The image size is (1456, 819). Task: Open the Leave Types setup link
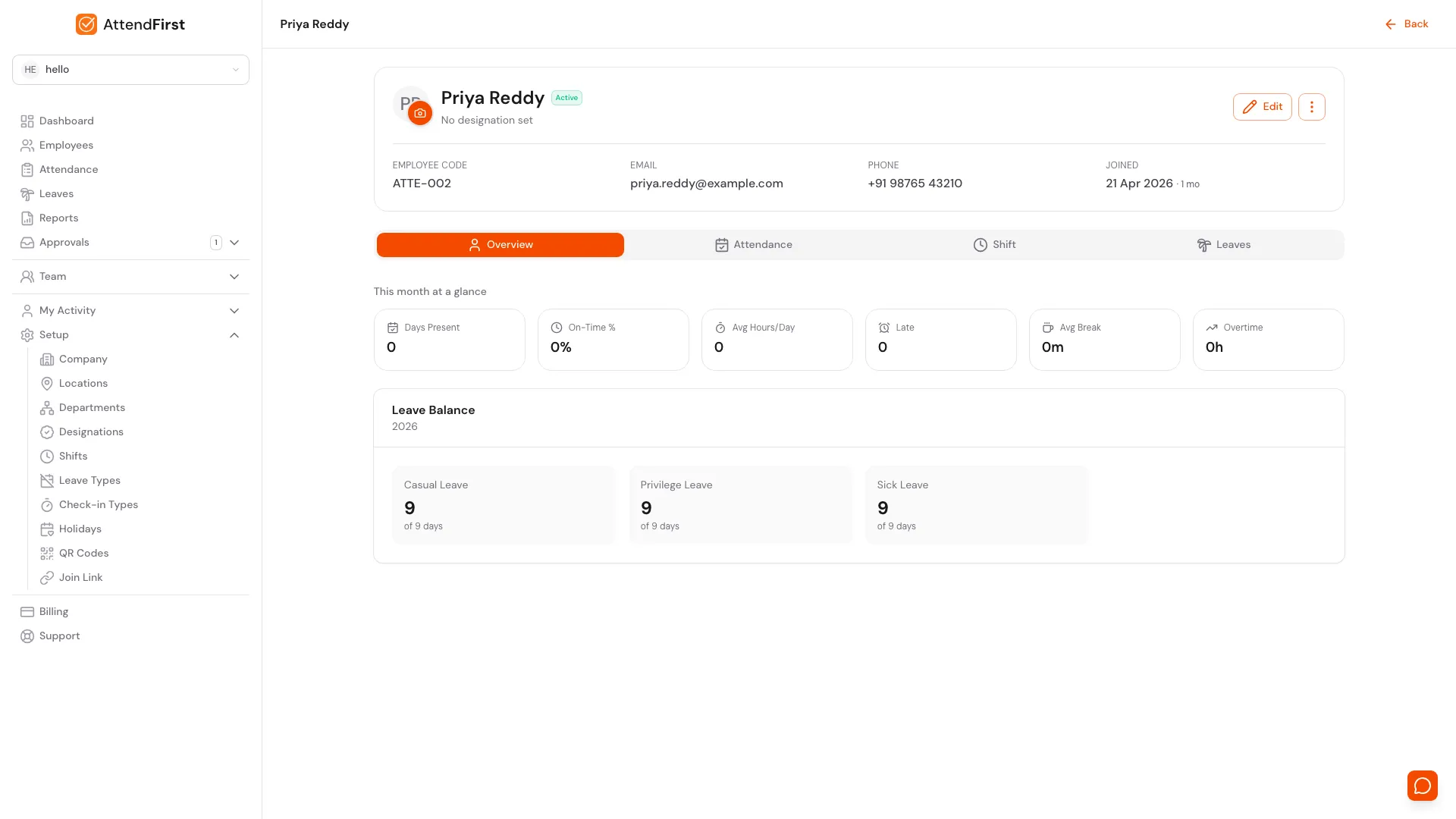[89, 481]
